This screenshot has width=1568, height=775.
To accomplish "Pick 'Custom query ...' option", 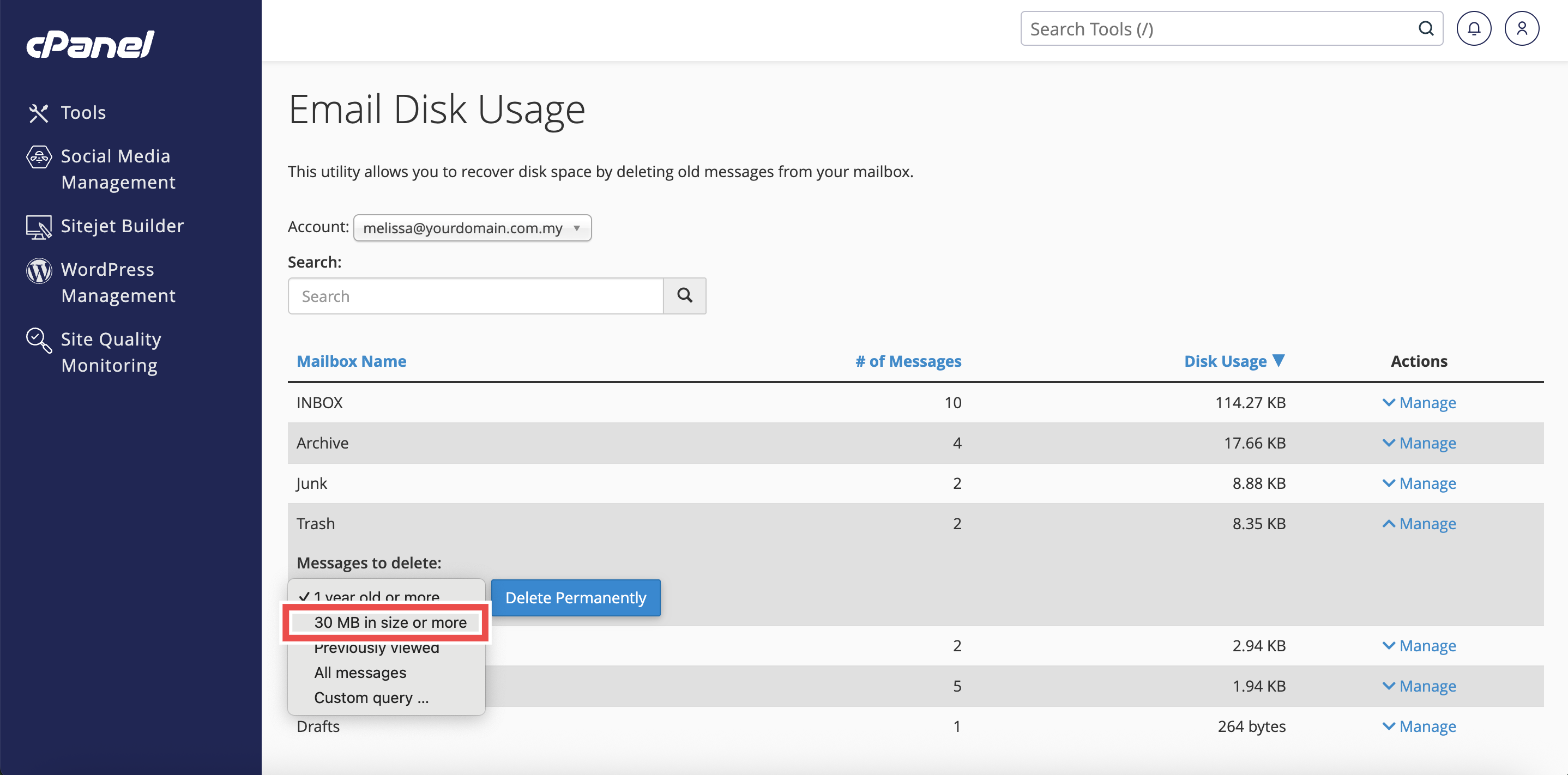I will tap(371, 698).
